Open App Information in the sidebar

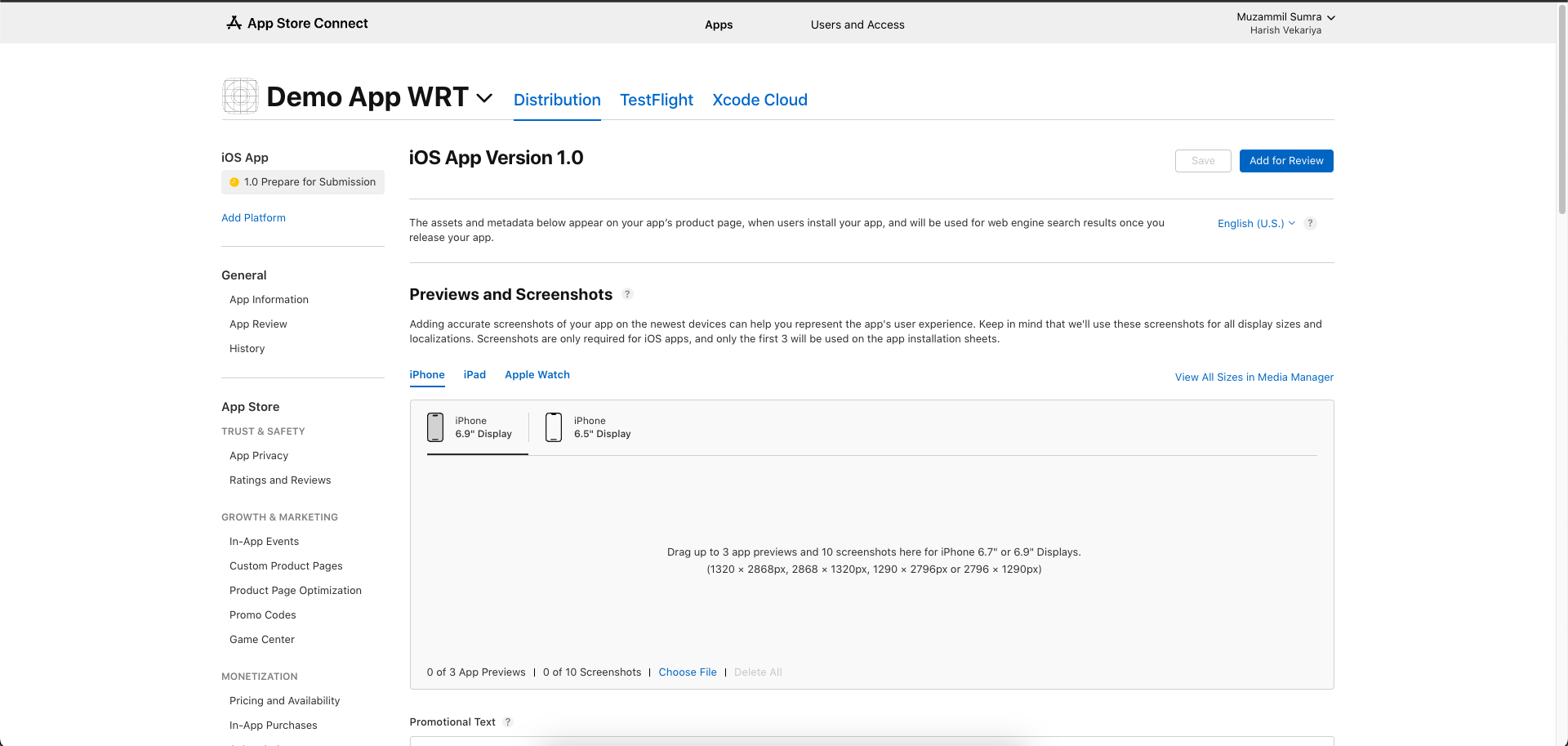pos(269,300)
